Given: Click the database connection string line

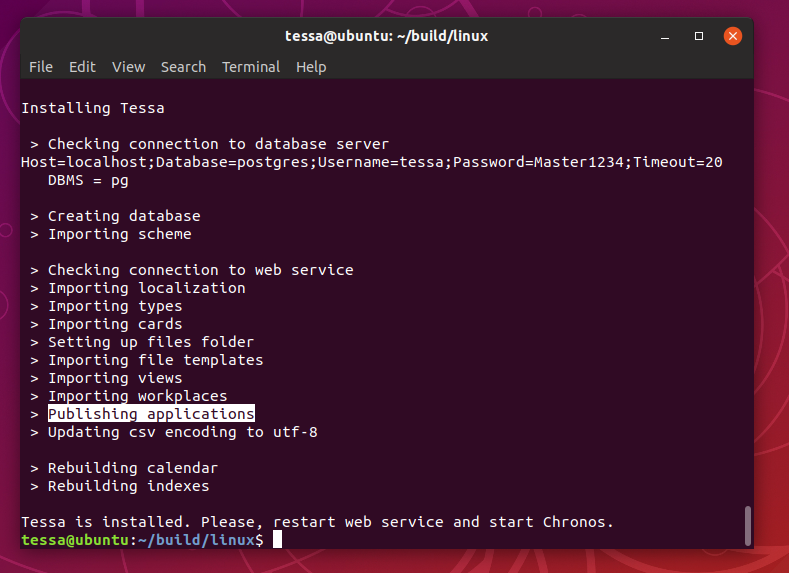Looking at the screenshot, I should pos(372,162).
